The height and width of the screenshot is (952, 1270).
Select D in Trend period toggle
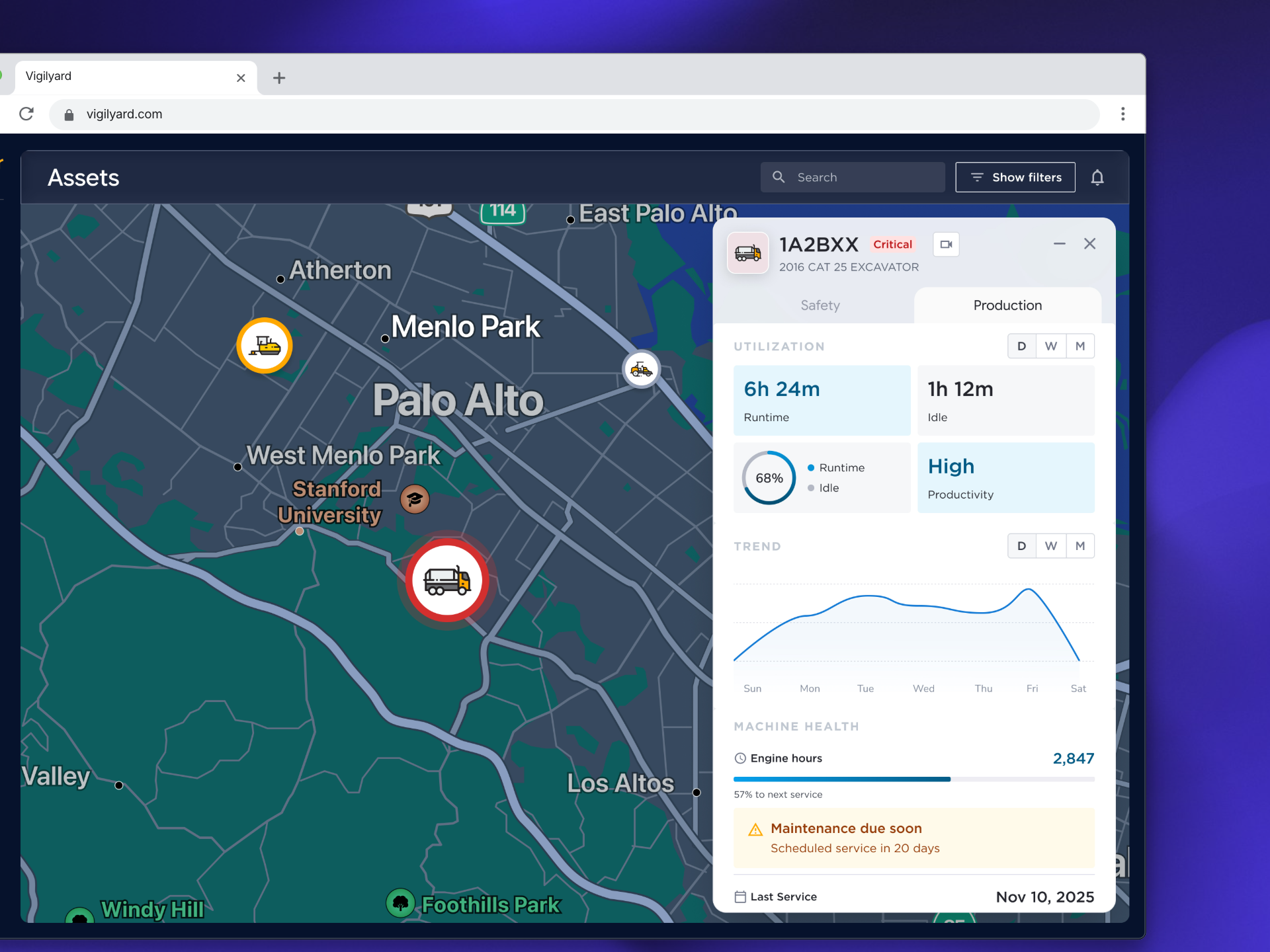[1022, 546]
